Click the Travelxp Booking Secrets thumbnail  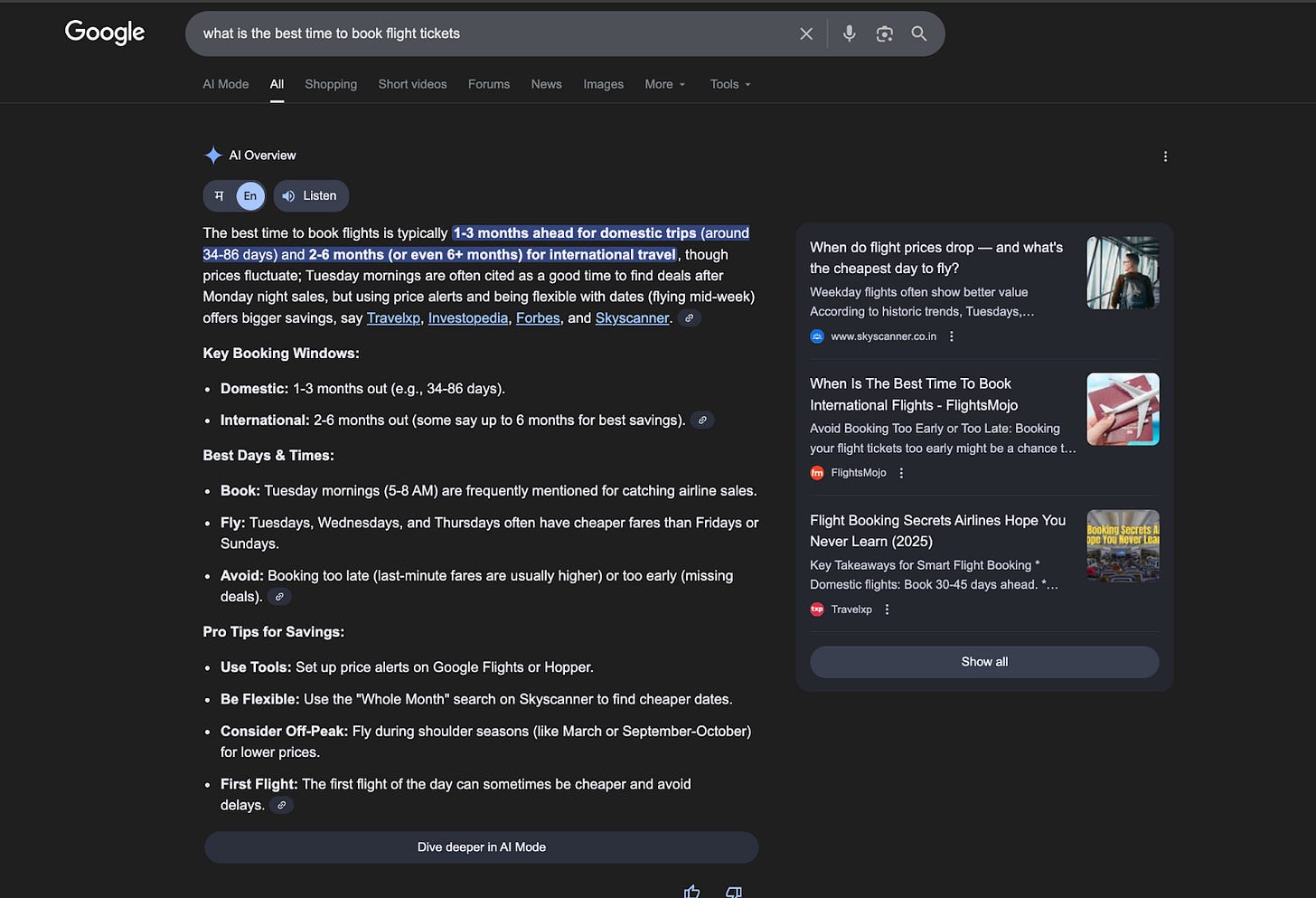[x=1123, y=545]
